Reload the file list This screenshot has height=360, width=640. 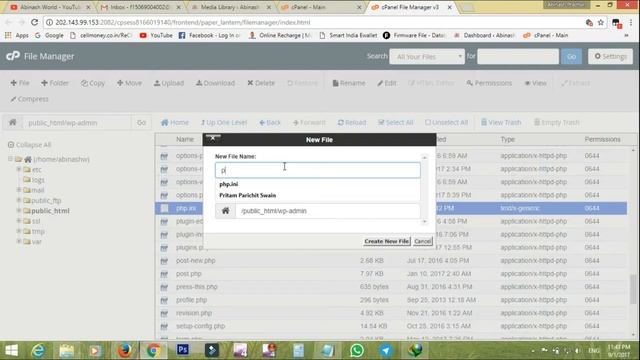tap(352, 122)
